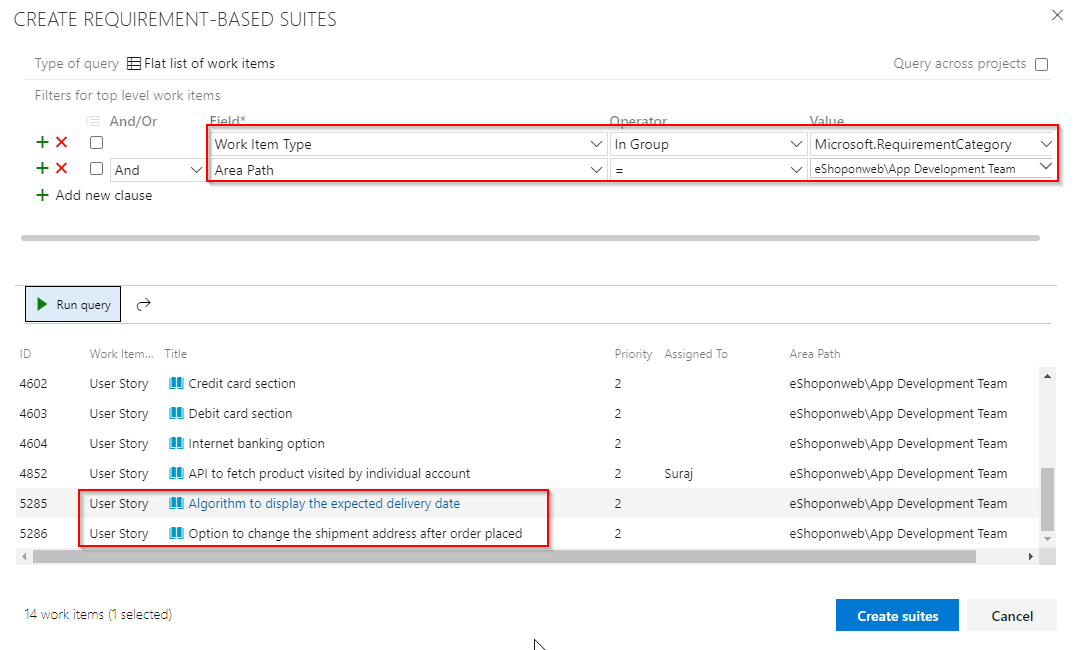Tick the checkbox on the Area Path row
Viewport: 1079px width, 650px height.
[96, 169]
